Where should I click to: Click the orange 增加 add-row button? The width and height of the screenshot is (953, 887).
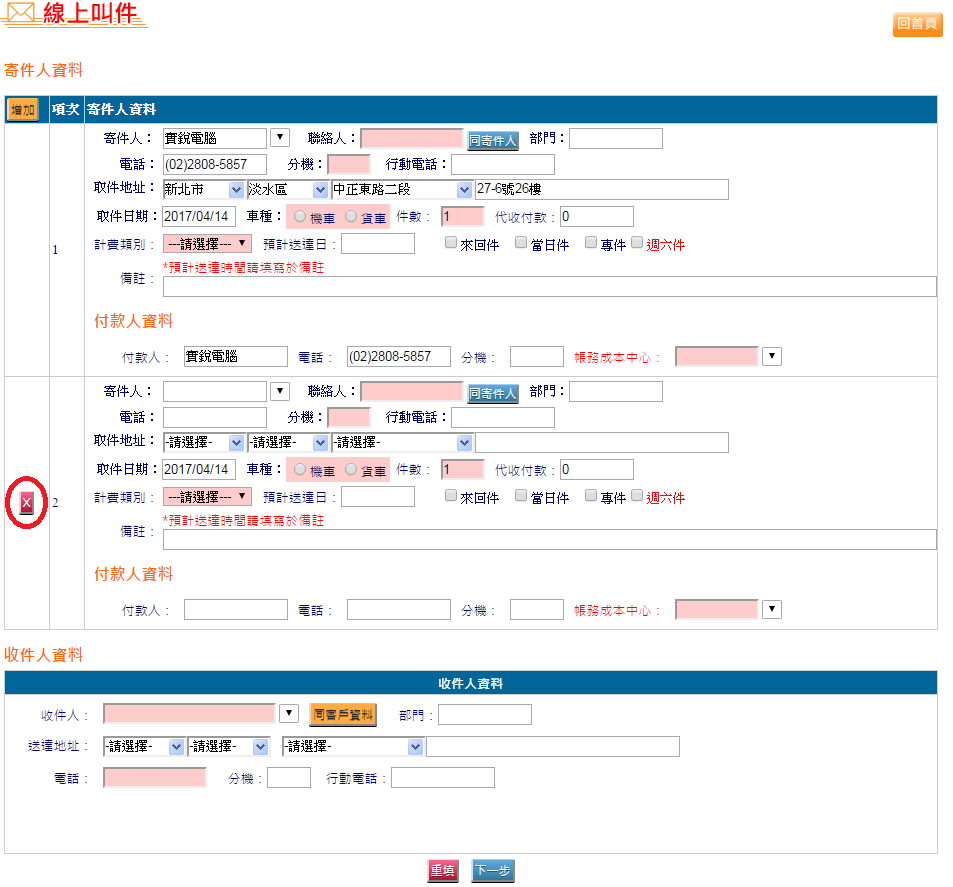[22, 110]
